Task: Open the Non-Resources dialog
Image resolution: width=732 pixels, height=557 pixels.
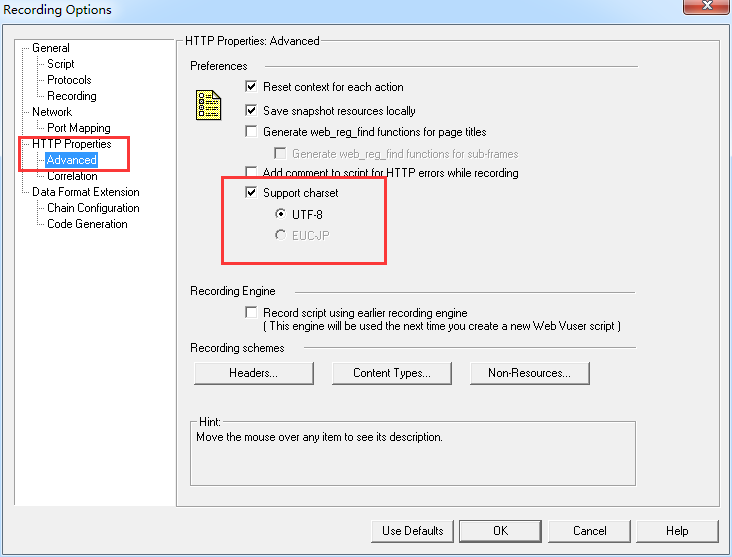Action: [x=530, y=373]
